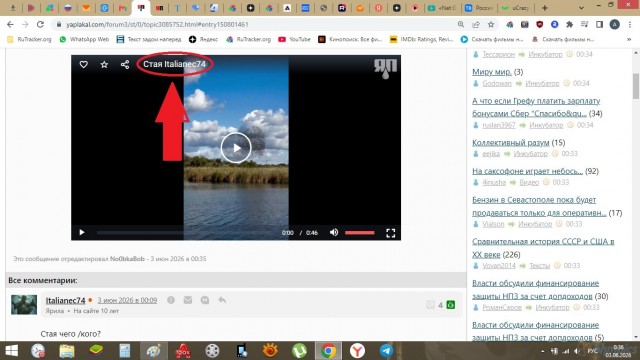Image resolution: width=640 pixels, height=360 pixels.
Task: Toggle fullscreen mode in the video player
Action: (391, 233)
